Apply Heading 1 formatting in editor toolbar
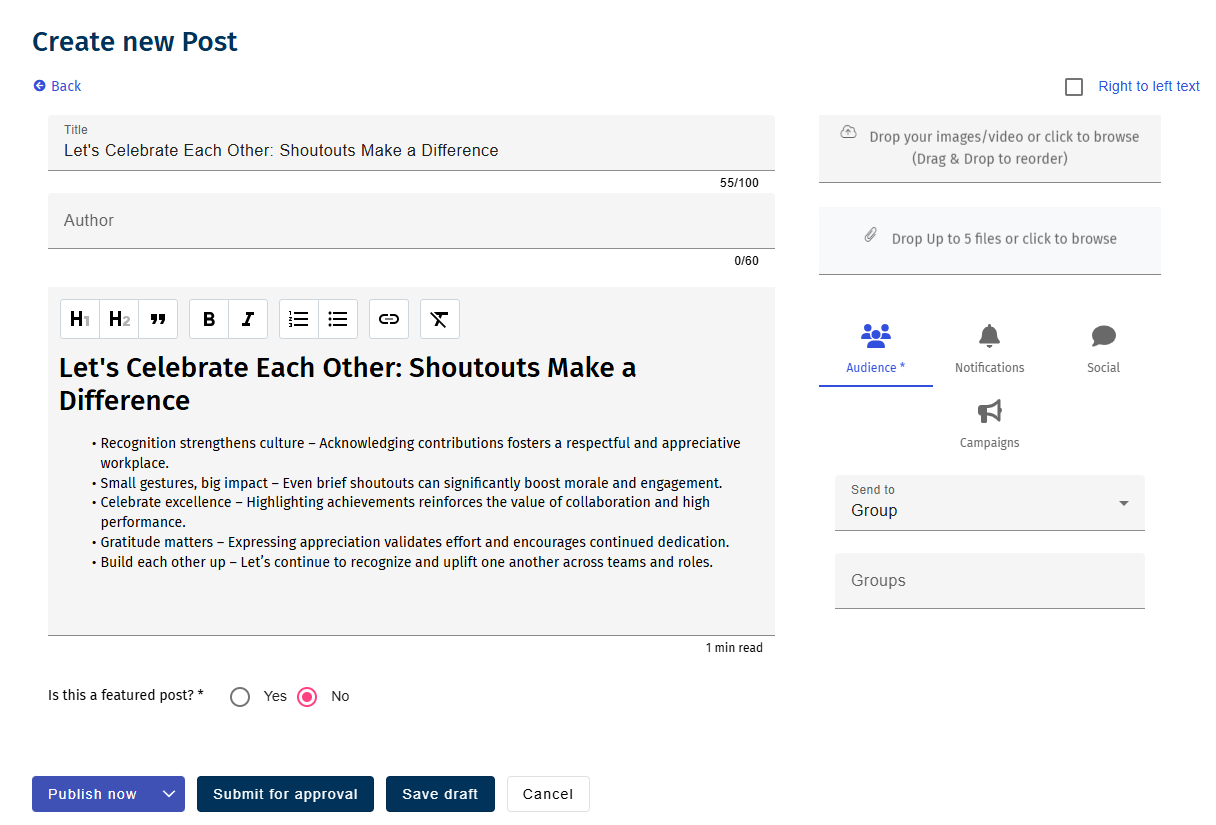This screenshot has height=825, width=1216. tap(80, 319)
